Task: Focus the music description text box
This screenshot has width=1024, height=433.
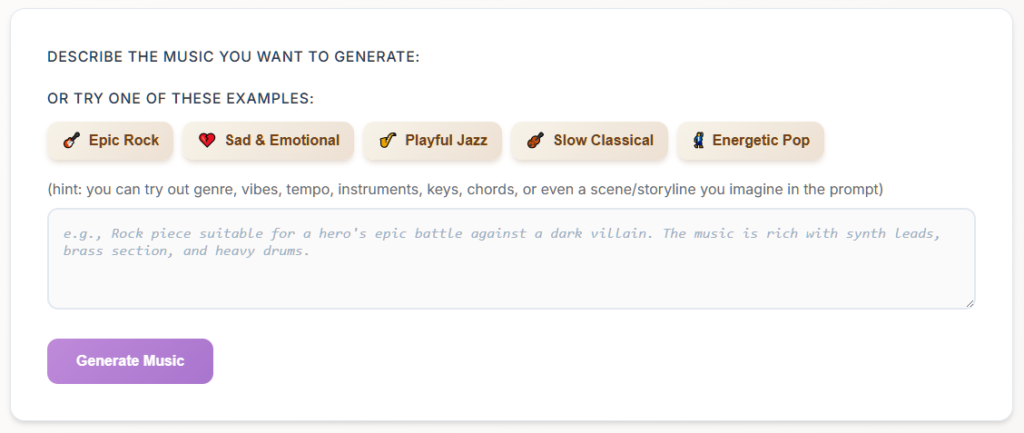Action: coord(511,280)
